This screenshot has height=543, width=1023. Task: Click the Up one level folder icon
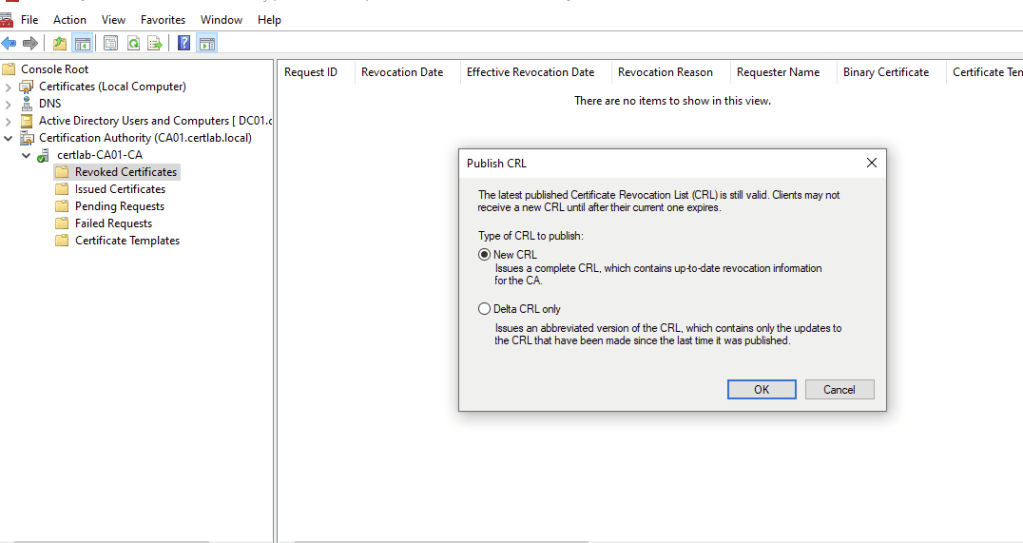click(60, 43)
